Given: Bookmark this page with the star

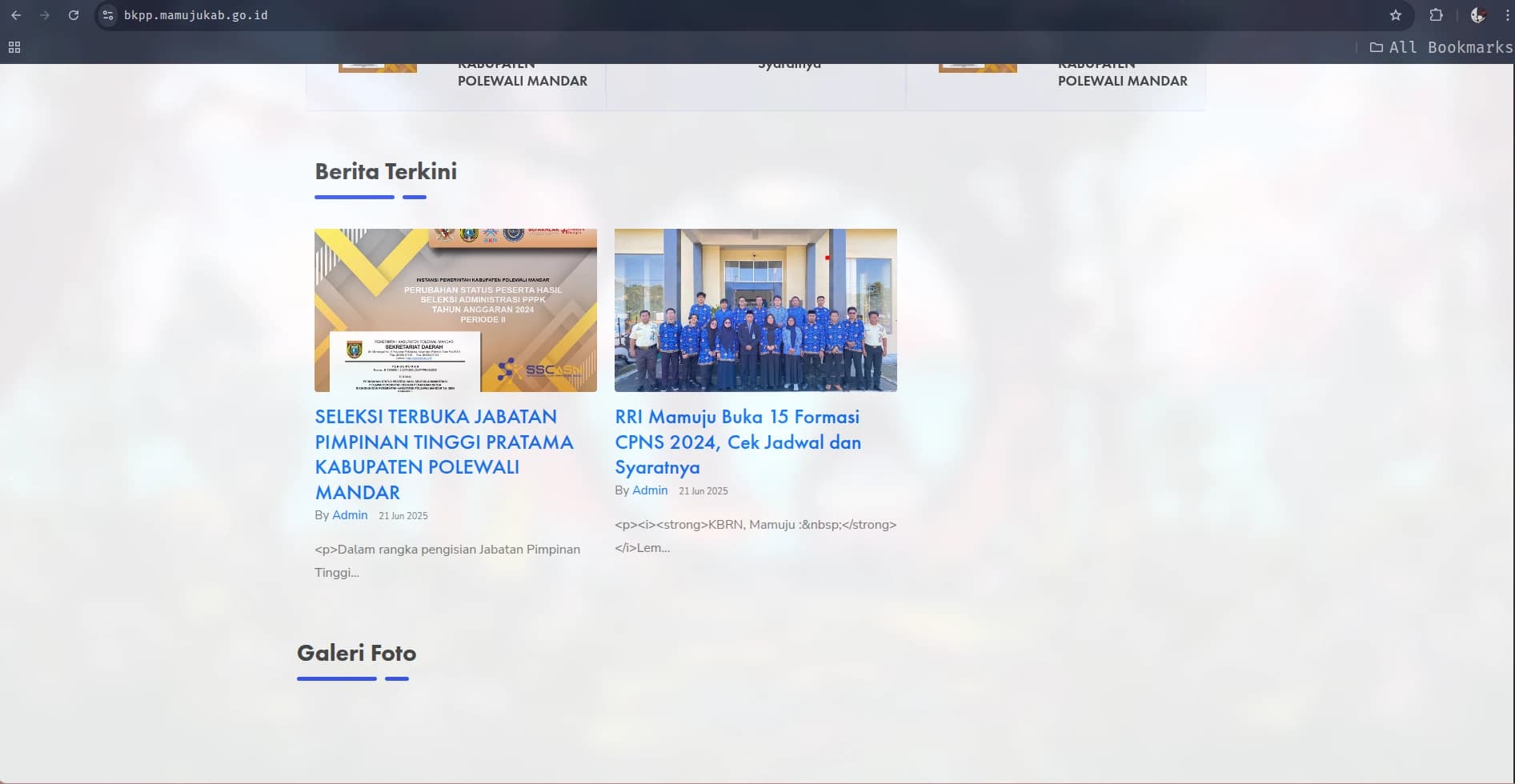Looking at the screenshot, I should pyautogui.click(x=1396, y=14).
